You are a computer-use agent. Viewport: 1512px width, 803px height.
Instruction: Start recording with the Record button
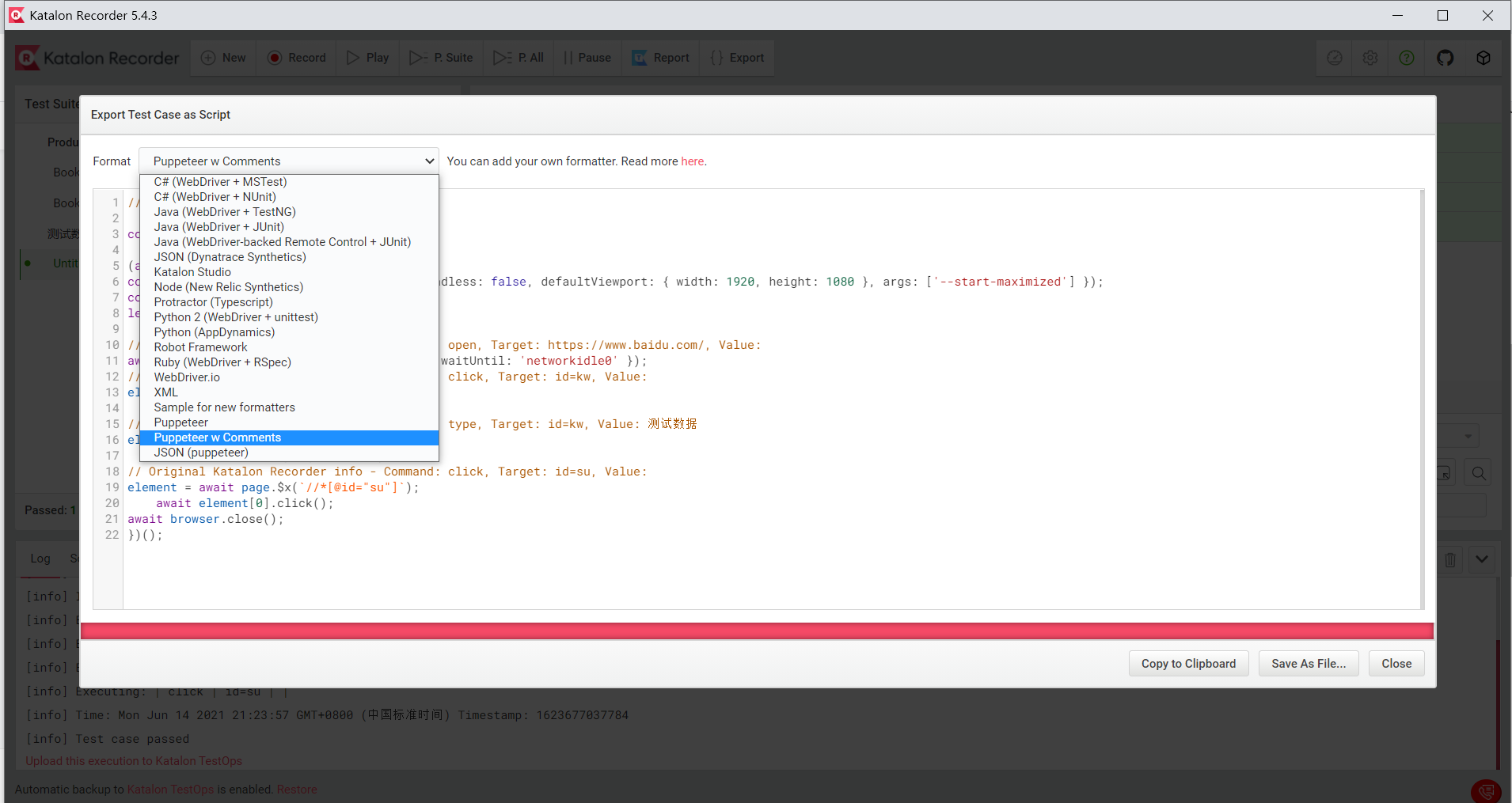tap(297, 58)
